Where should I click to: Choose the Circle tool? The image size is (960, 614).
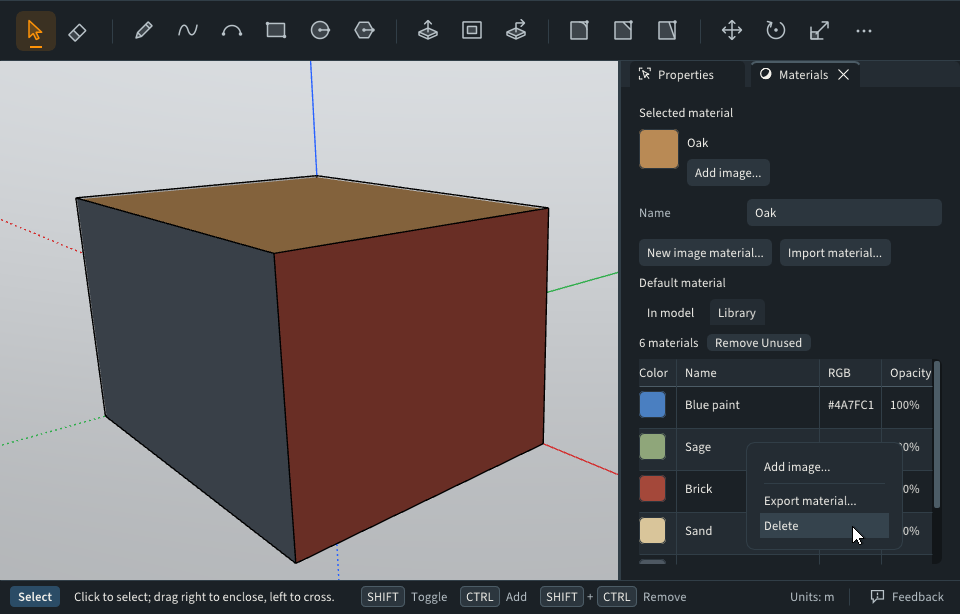pyautogui.click(x=320, y=31)
